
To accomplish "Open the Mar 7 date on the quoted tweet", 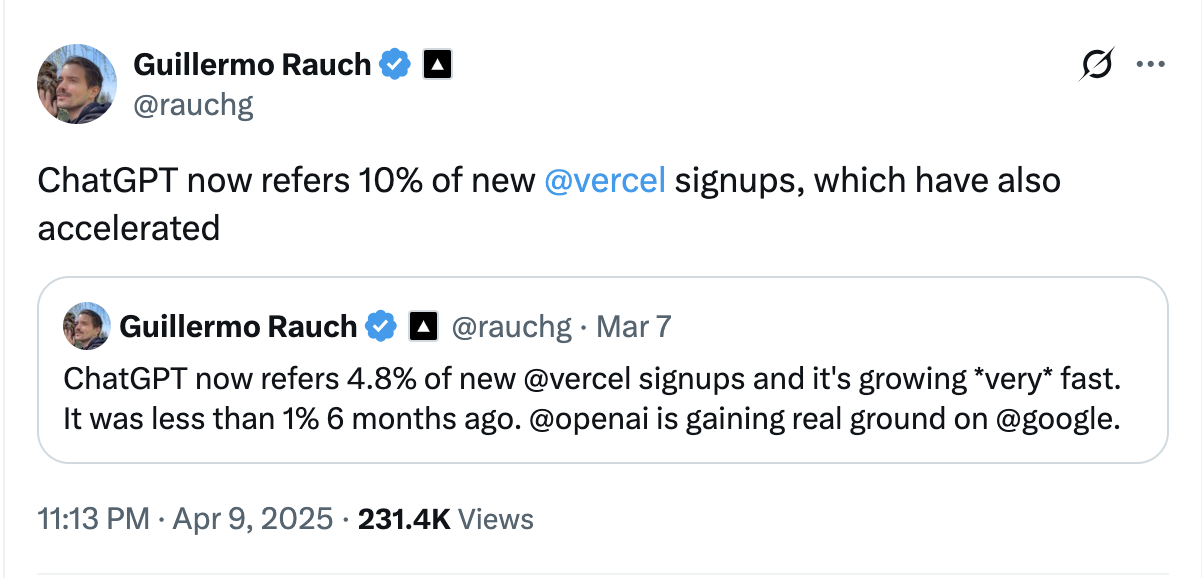I will [634, 326].
